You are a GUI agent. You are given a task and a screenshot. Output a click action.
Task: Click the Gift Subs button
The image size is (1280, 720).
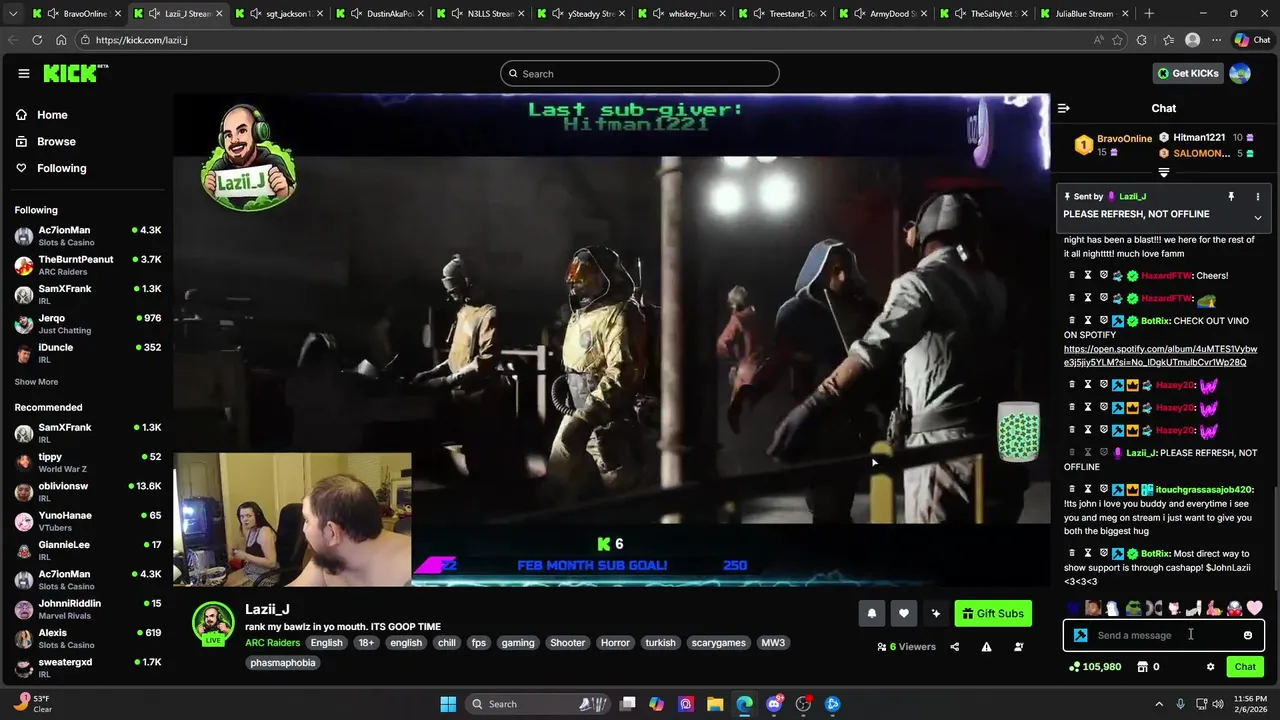(x=993, y=614)
